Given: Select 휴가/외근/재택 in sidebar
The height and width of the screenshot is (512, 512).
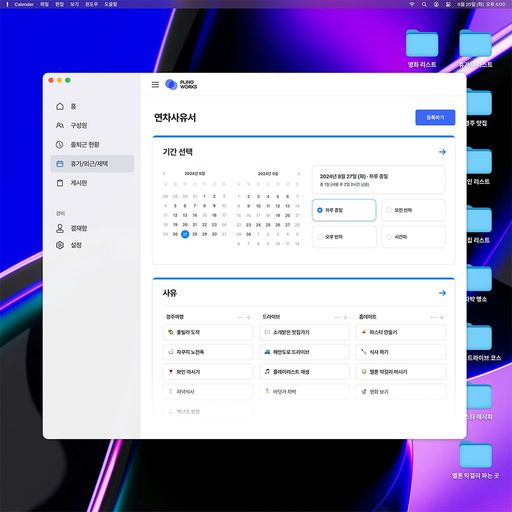Looking at the screenshot, I should pos(92,164).
